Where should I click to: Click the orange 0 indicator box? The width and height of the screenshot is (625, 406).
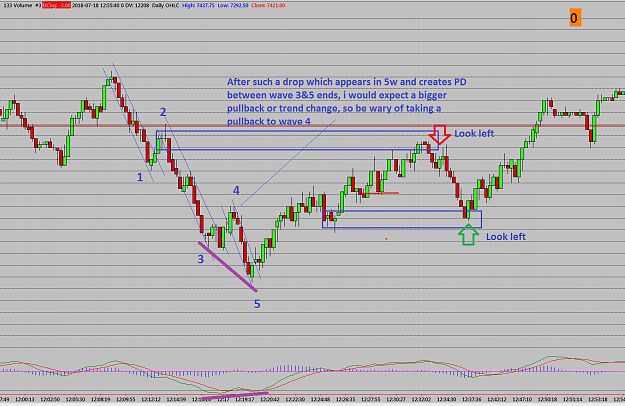click(x=575, y=18)
